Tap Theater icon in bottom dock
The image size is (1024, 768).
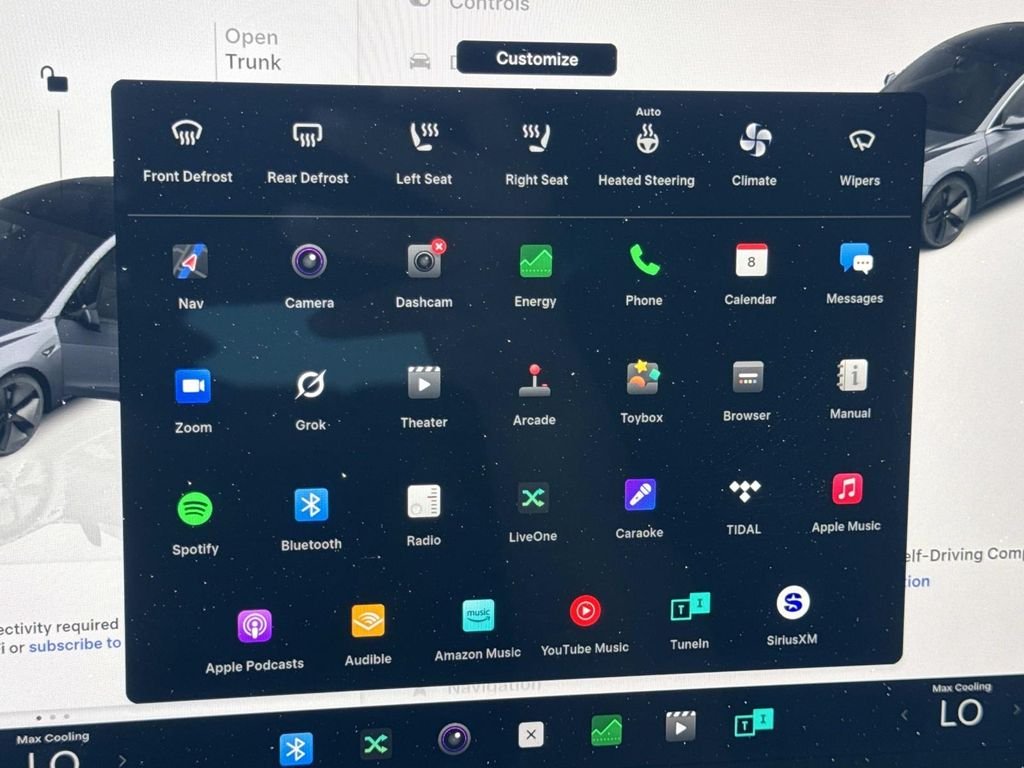[680, 726]
